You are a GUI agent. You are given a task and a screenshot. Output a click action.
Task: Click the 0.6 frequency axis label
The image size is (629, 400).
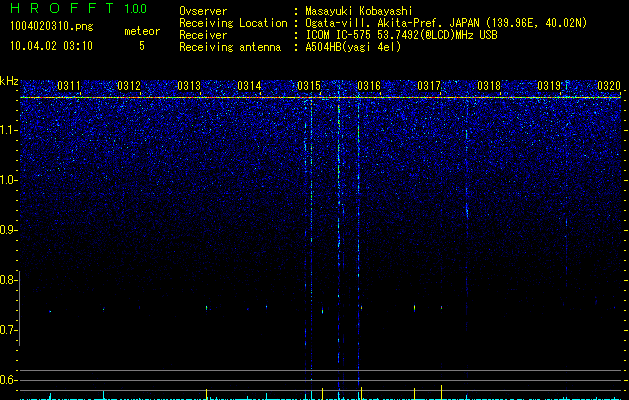tap(8, 380)
